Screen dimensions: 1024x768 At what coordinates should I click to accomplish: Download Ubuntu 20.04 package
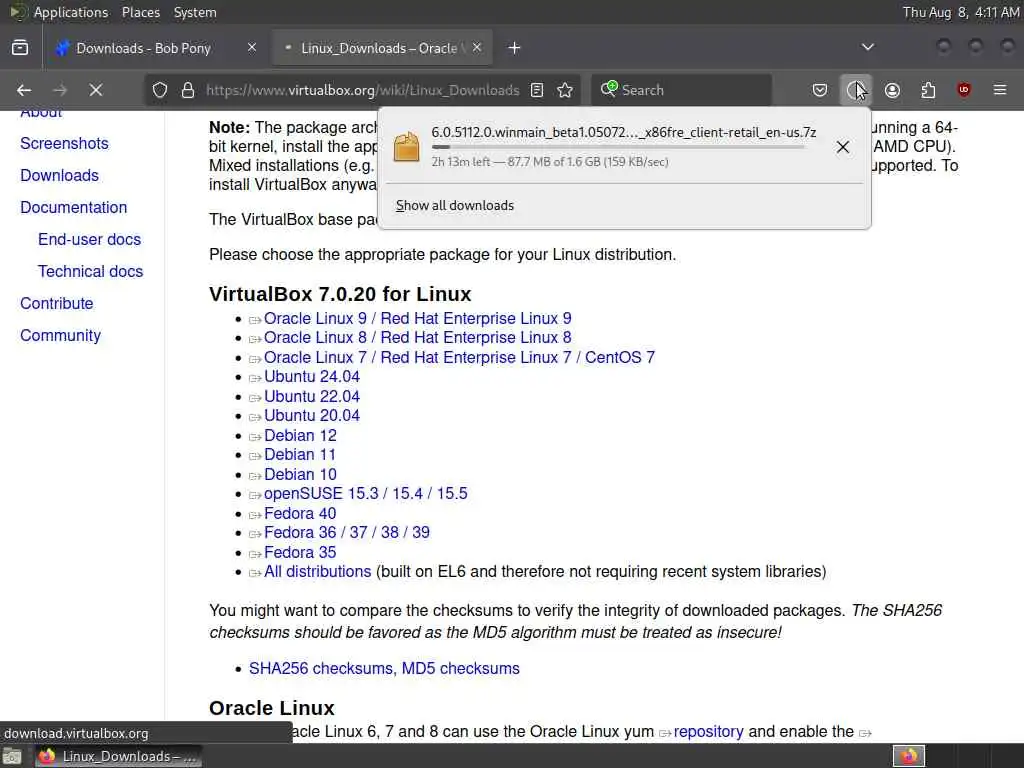(312, 416)
